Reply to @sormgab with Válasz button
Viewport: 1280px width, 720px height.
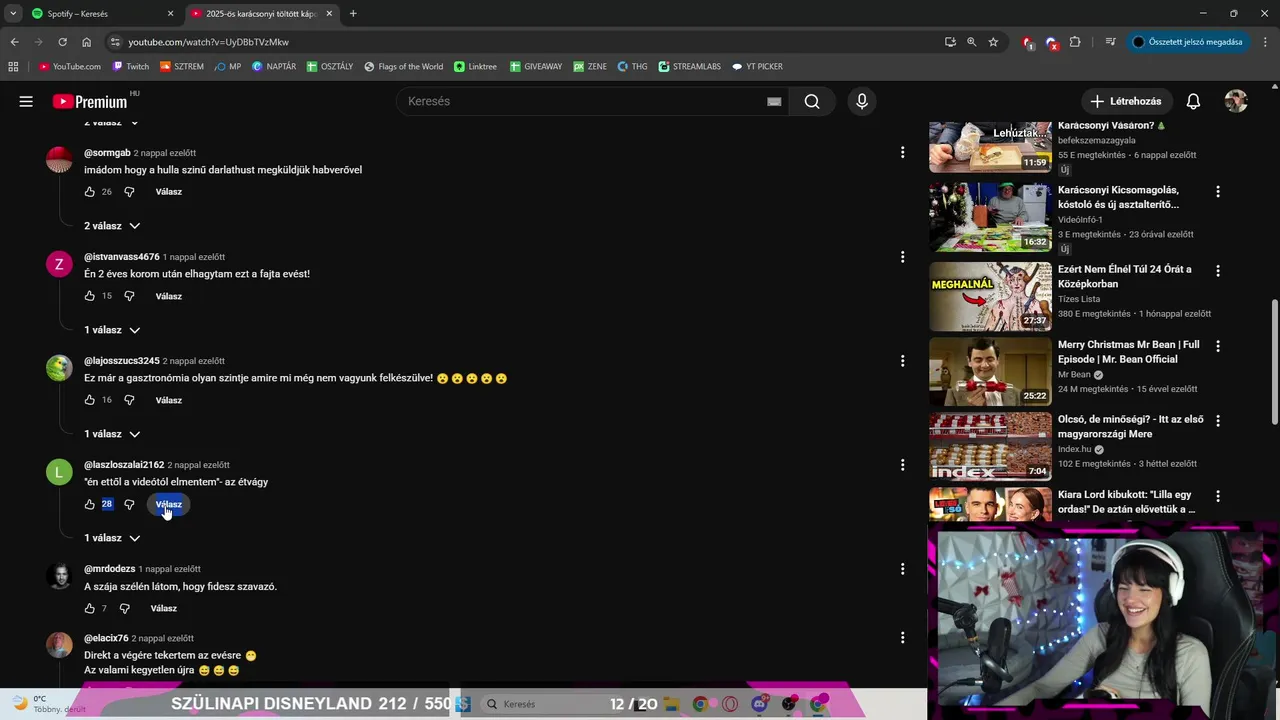pyautogui.click(x=169, y=192)
